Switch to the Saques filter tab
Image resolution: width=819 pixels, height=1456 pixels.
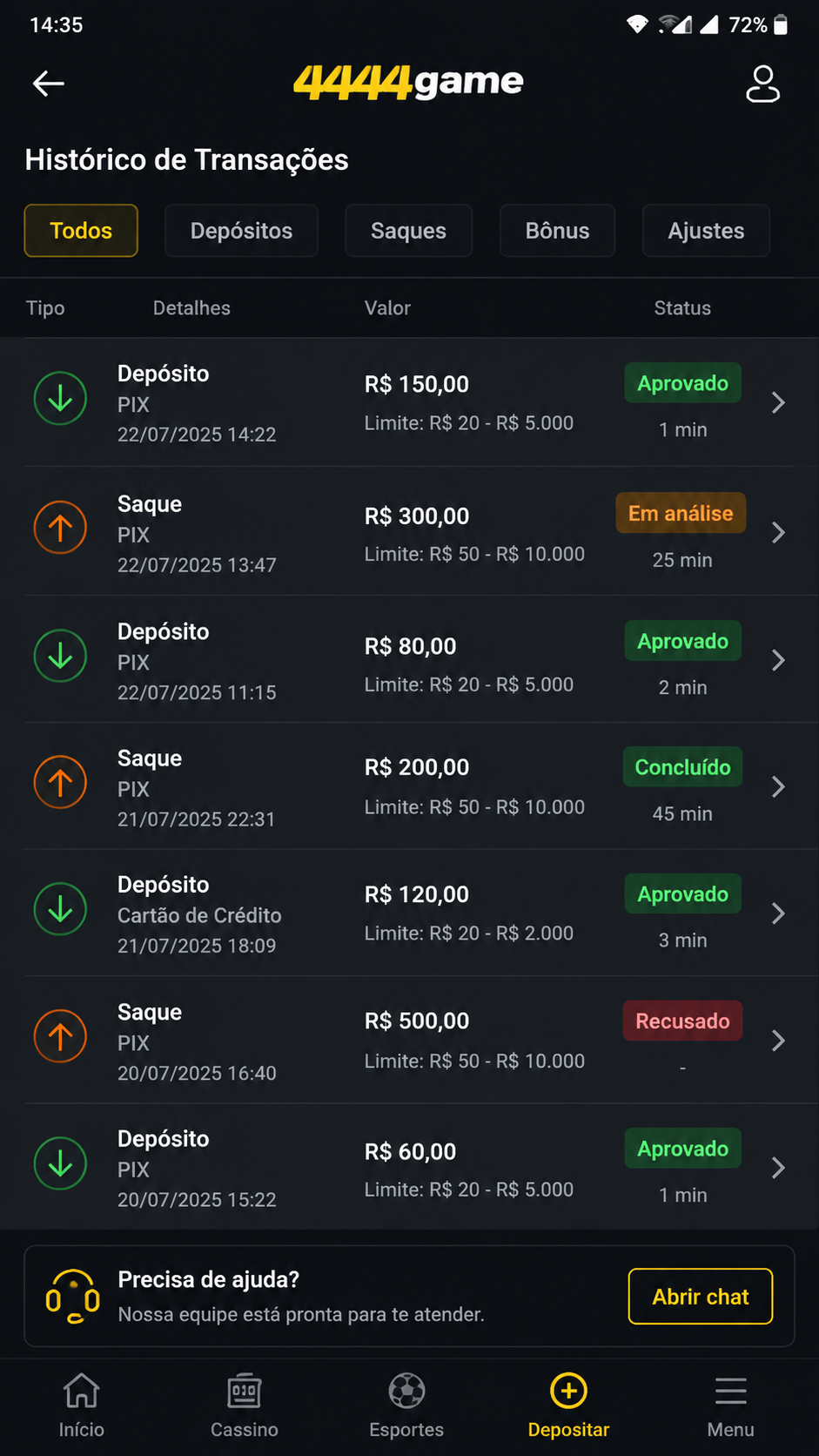408,231
